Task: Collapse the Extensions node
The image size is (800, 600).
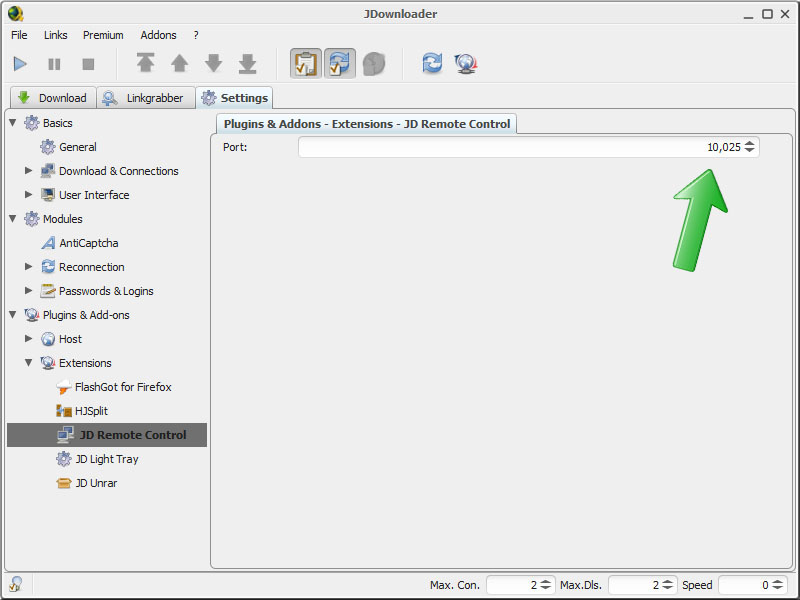Action: [29, 363]
